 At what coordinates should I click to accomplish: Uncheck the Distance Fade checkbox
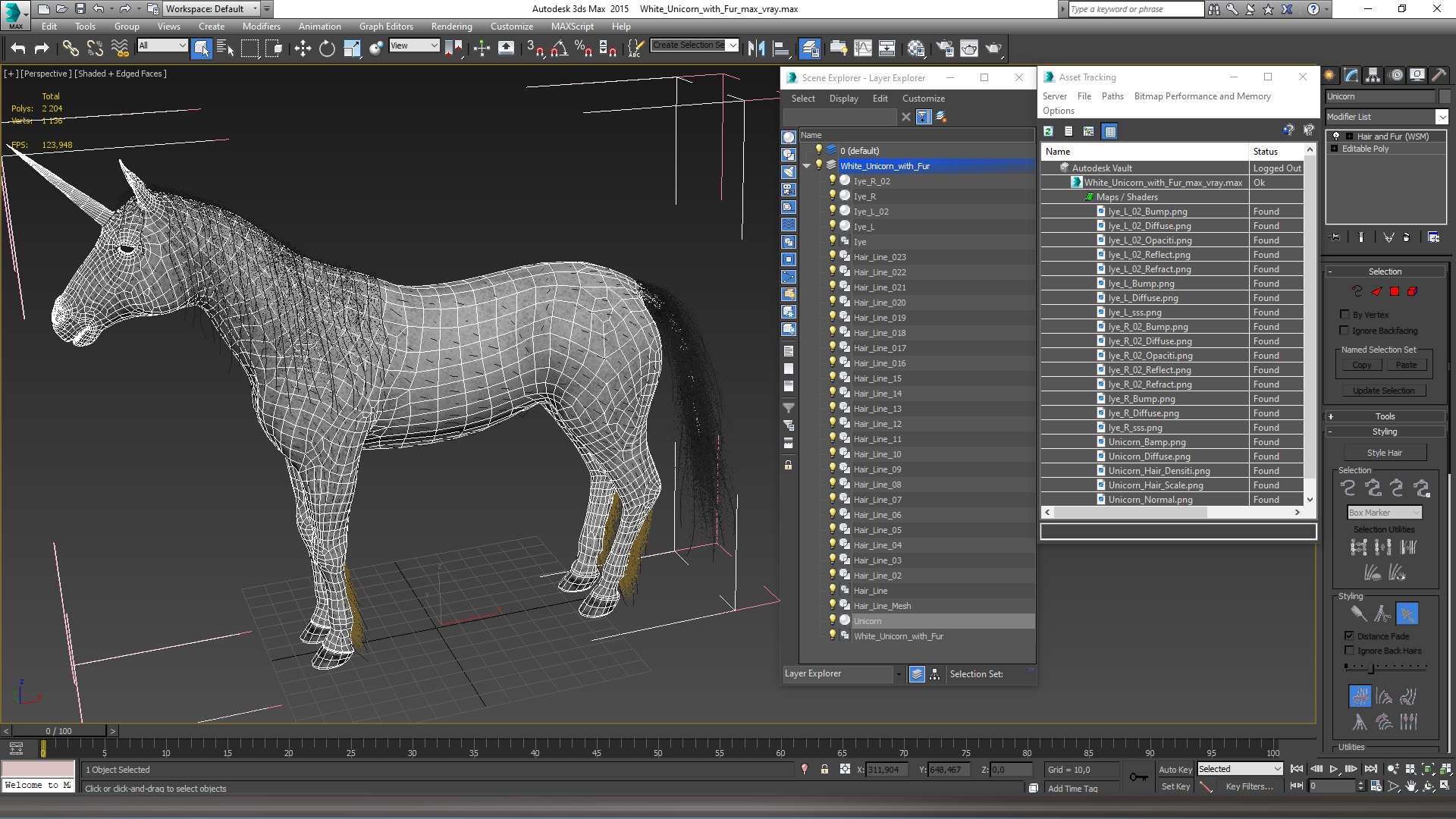coord(1349,636)
